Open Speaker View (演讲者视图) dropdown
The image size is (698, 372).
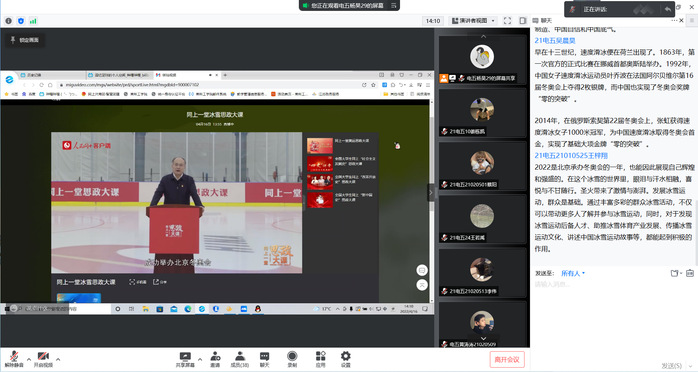click(x=474, y=20)
